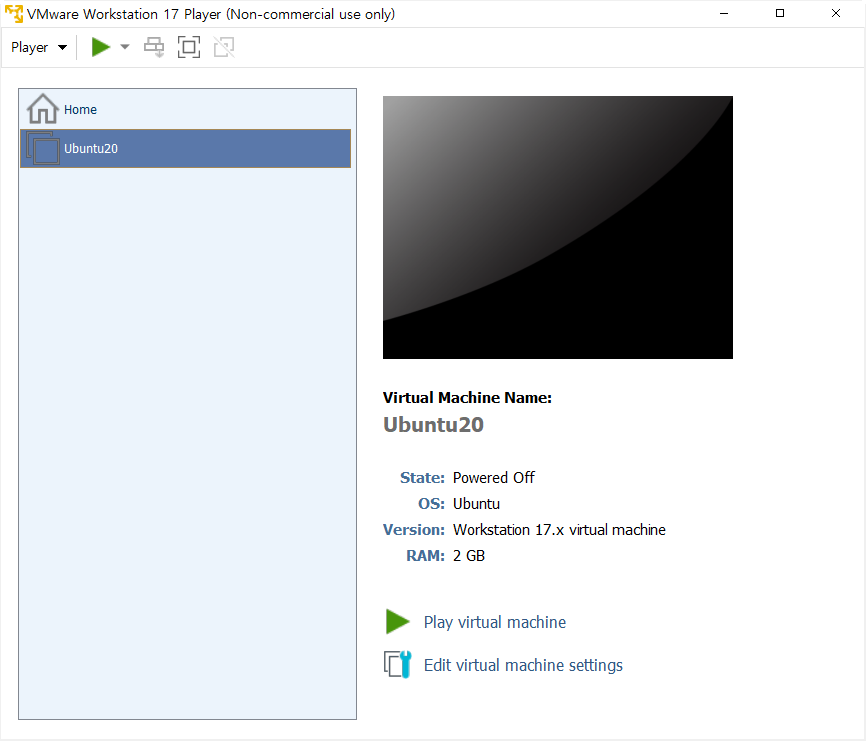Click Play virtual machine link
Screen dimensions: 866x741
click(495, 622)
